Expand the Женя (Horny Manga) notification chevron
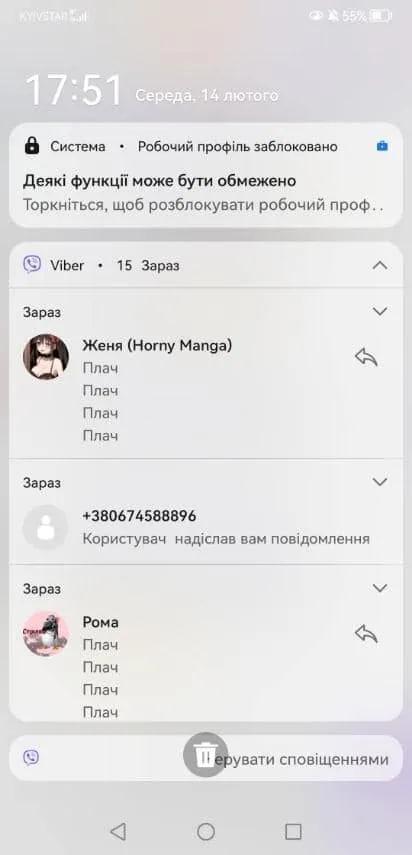The height and width of the screenshot is (855, 412). 379,311
